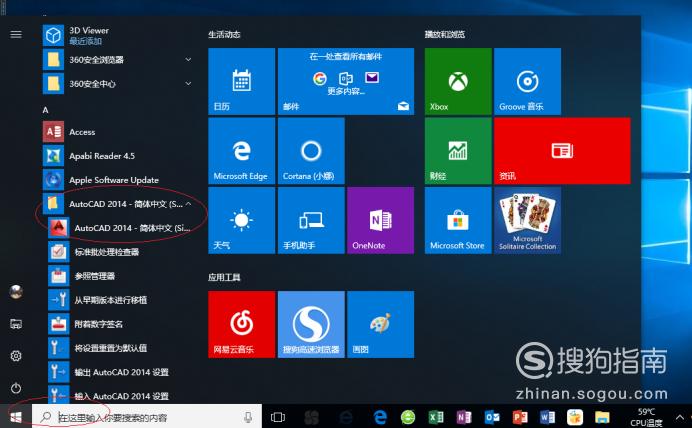The image size is (692, 428).
Task: Open the user account avatar
Action: click(16, 292)
